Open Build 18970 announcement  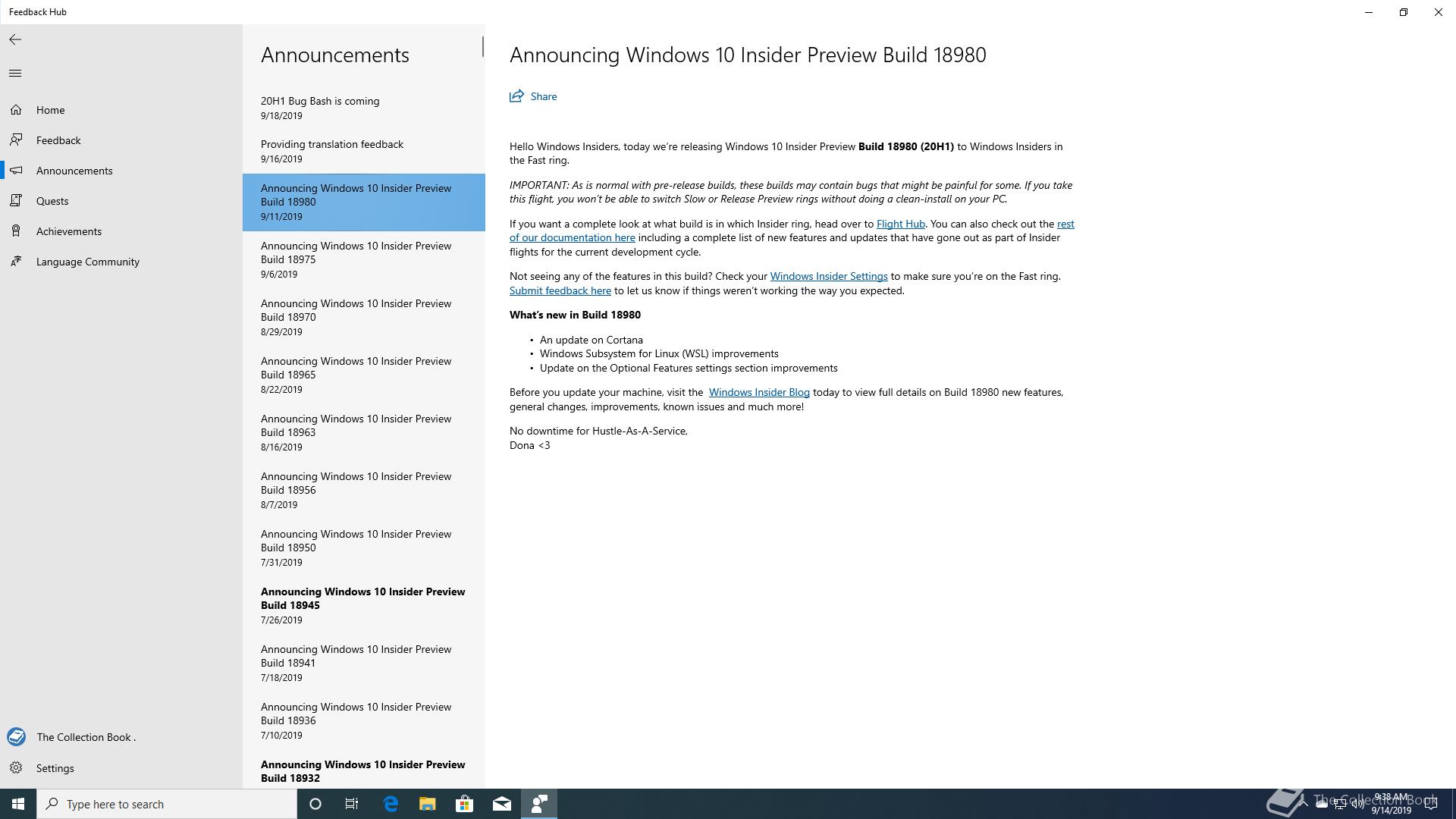[364, 318]
